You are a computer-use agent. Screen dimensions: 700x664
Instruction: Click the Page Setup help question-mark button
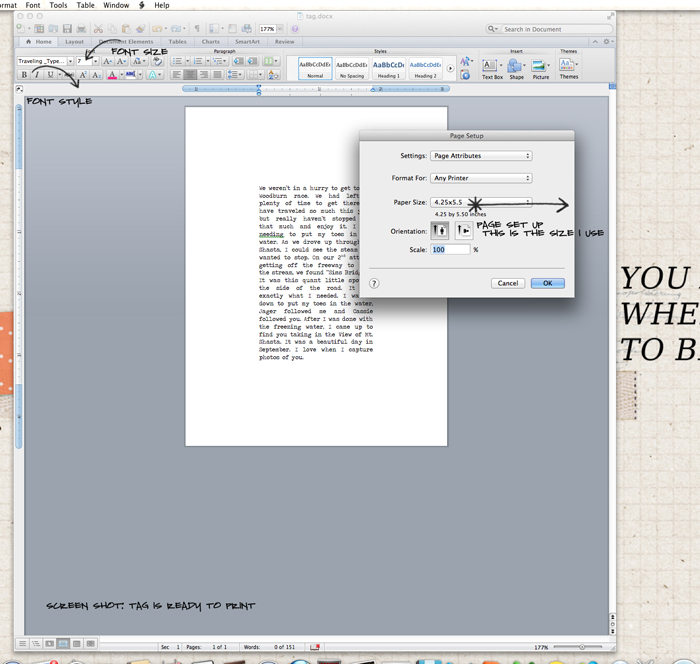coord(374,283)
